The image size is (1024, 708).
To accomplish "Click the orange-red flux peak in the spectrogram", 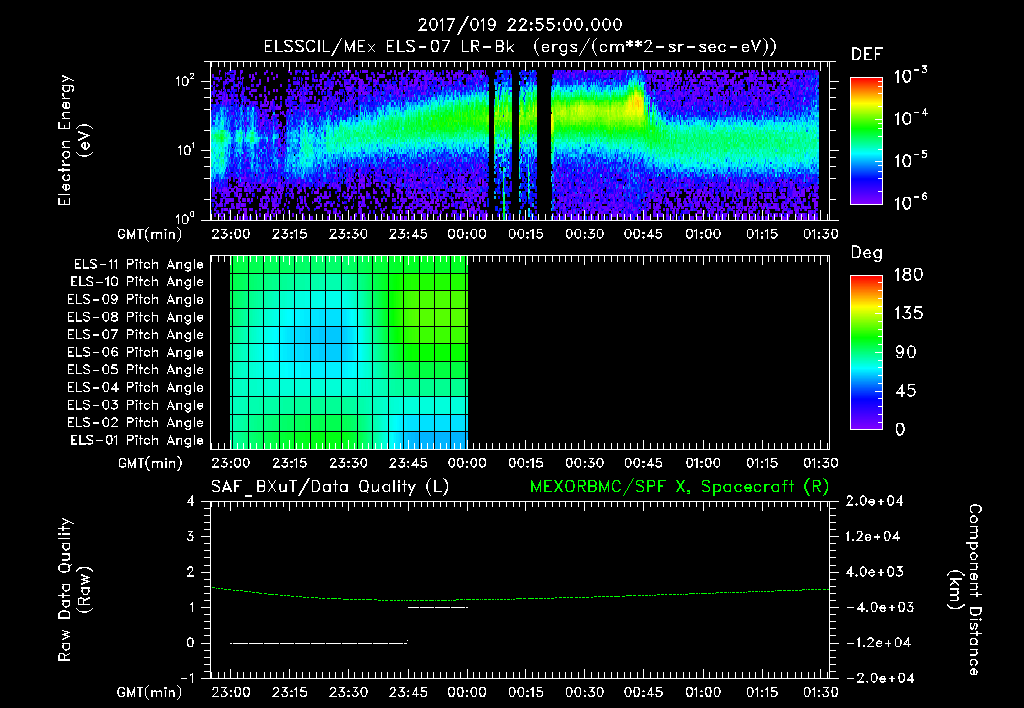I will click(635, 103).
